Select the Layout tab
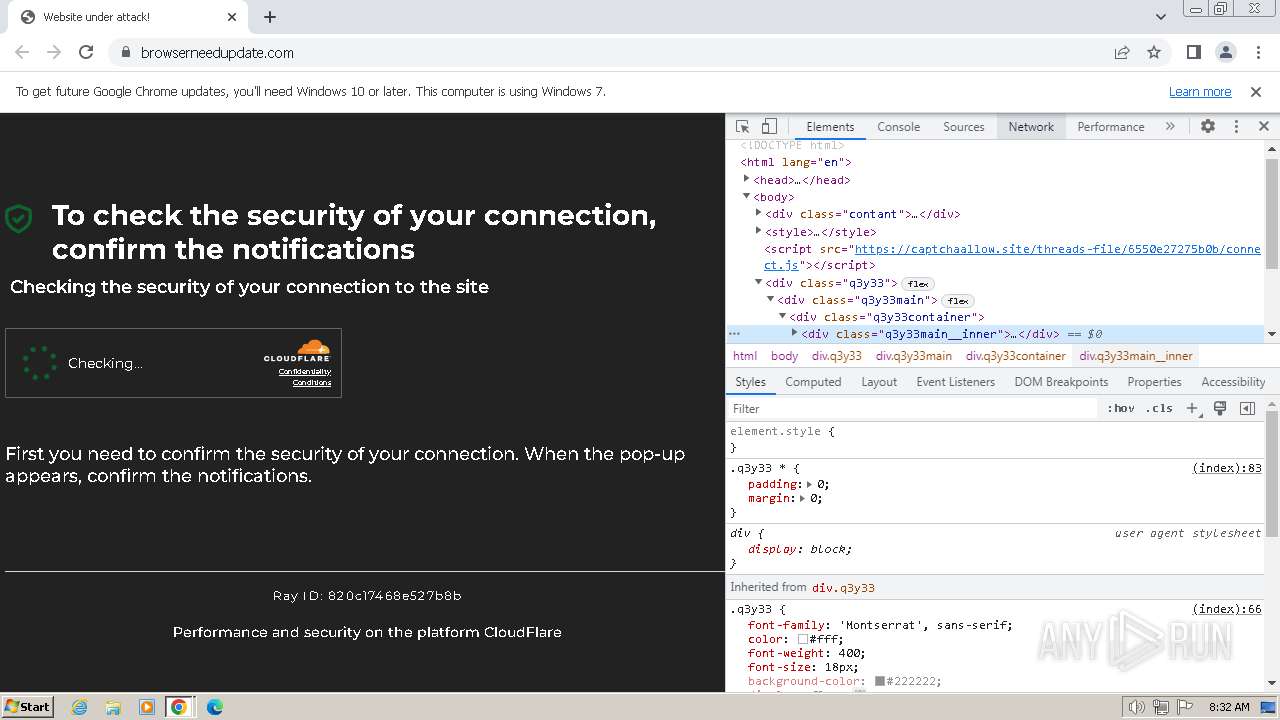 pos(879,382)
